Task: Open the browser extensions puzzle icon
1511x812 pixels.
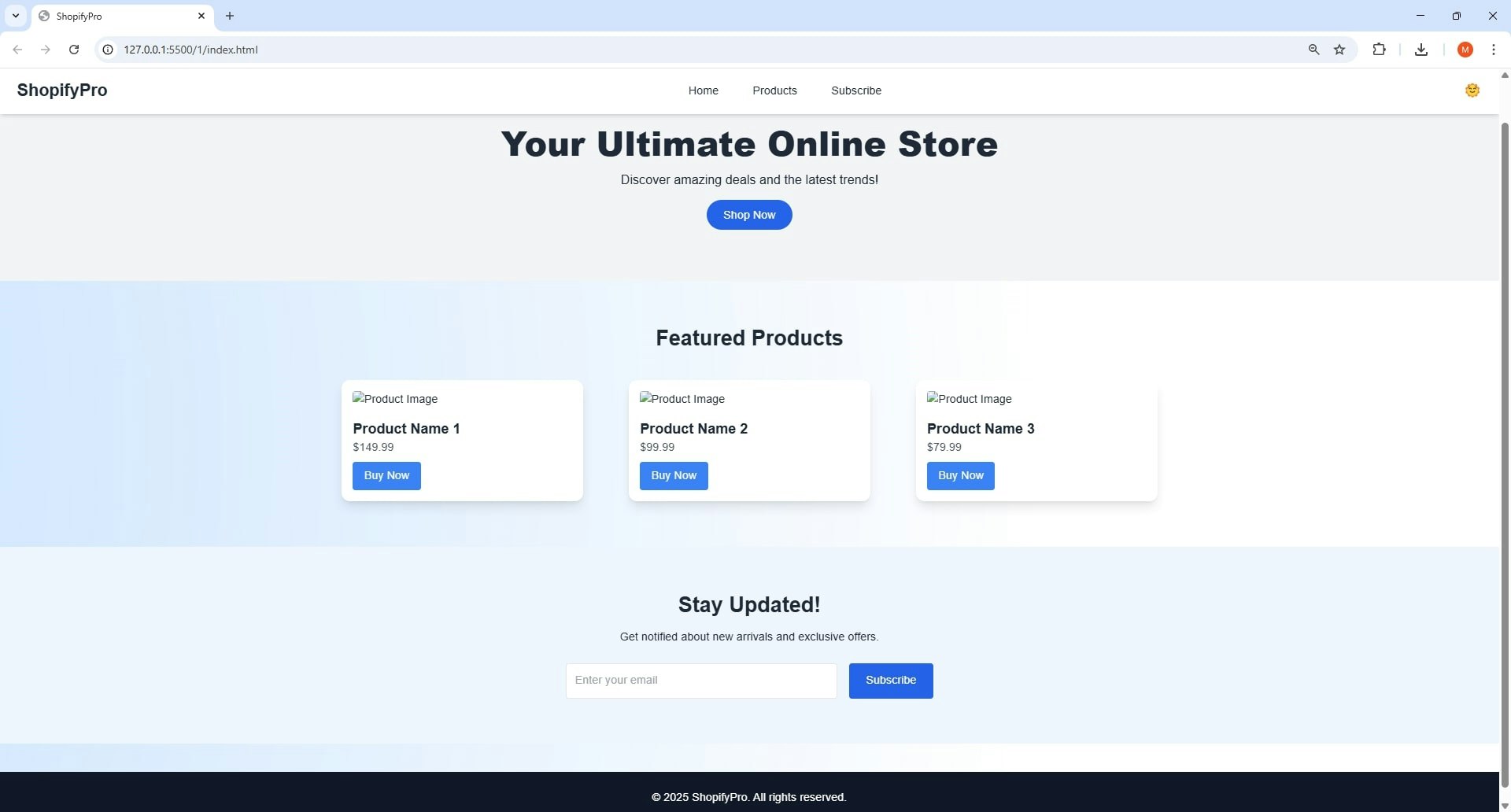Action: click(x=1380, y=49)
